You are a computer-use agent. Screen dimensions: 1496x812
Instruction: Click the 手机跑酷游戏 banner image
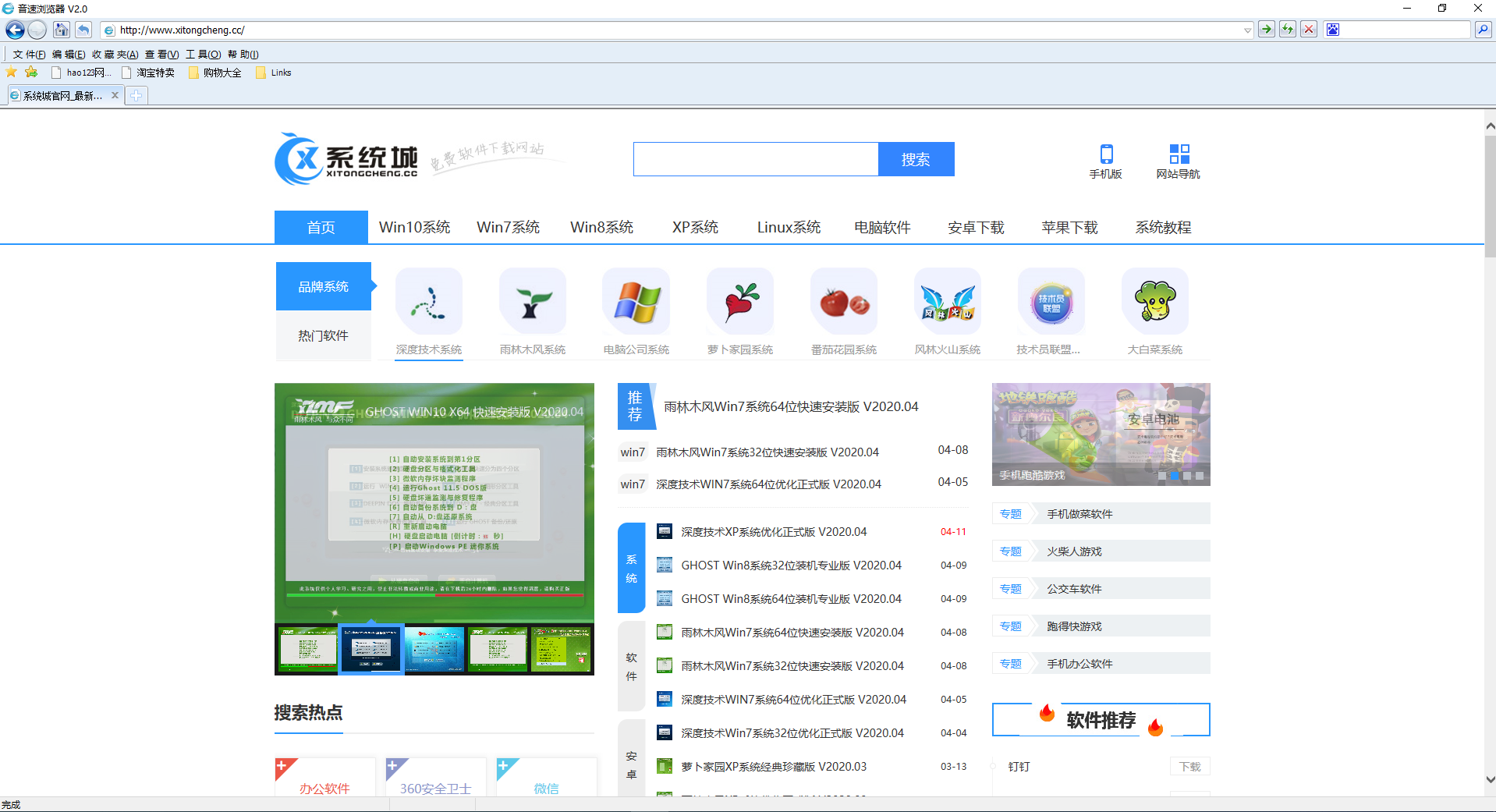pyautogui.click(x=1101, y=434)
